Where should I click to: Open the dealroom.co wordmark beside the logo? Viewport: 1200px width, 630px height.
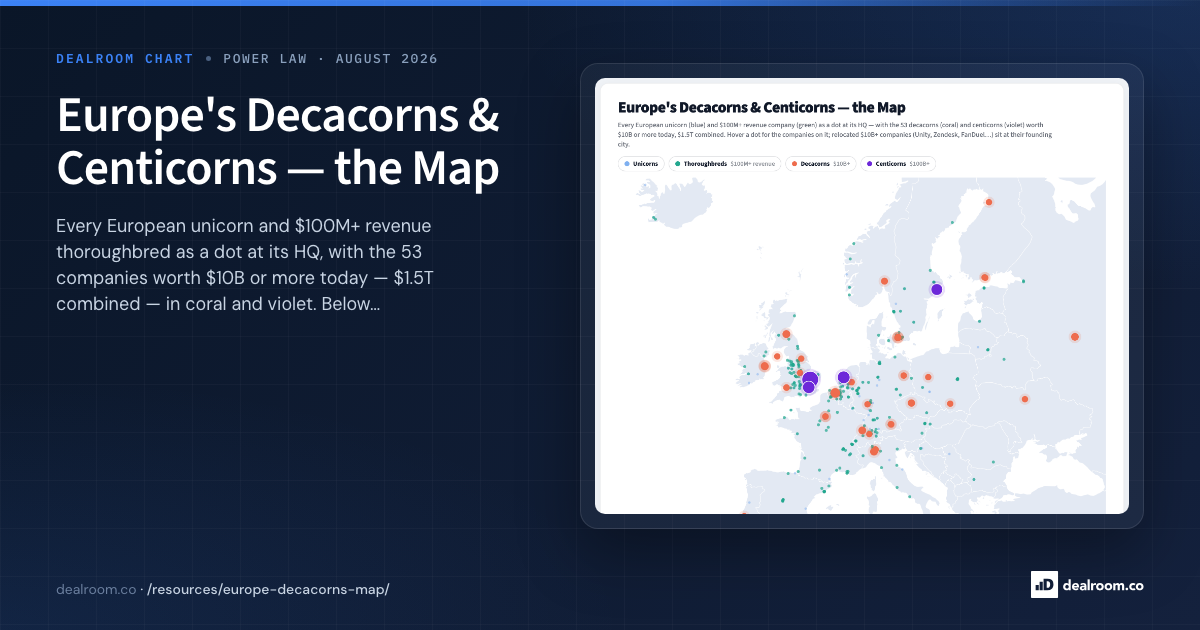coord(1103,586)
